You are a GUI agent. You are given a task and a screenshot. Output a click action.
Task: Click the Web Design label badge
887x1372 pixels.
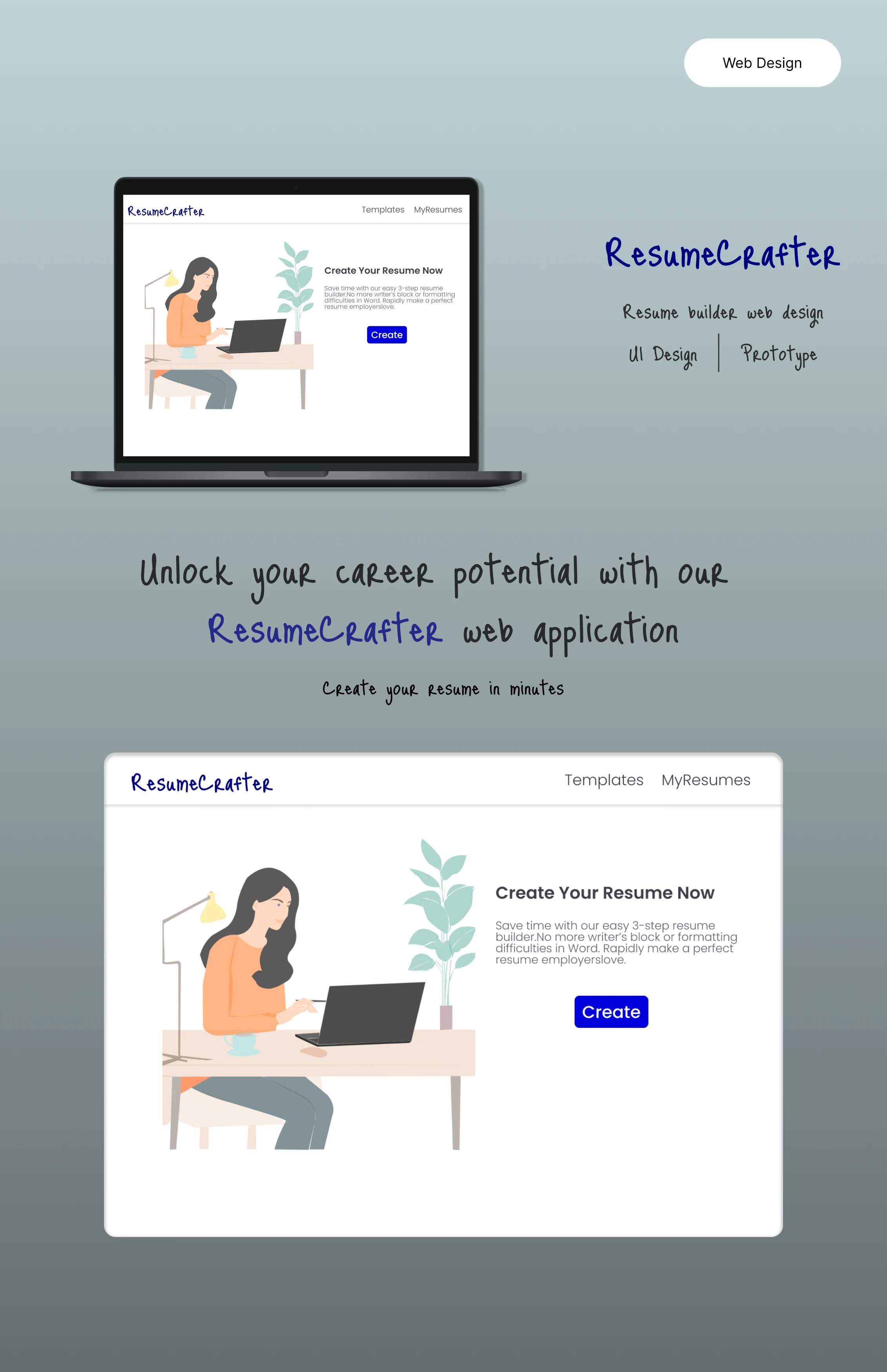[761, 62]
